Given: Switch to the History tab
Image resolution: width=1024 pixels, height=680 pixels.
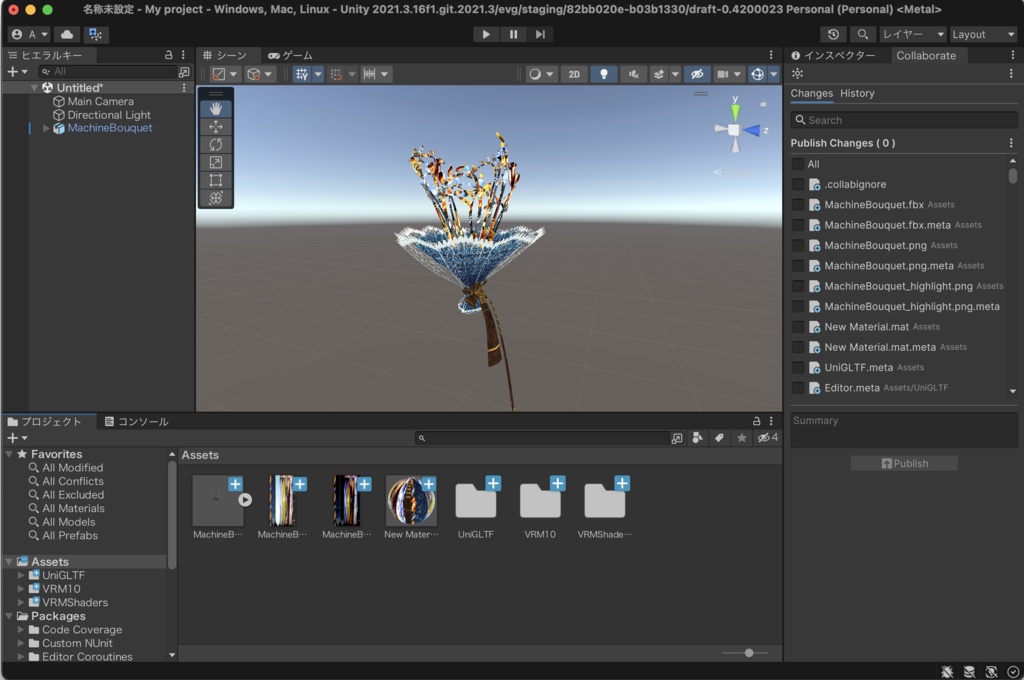Looking at the screenshot, I should 857,93.
